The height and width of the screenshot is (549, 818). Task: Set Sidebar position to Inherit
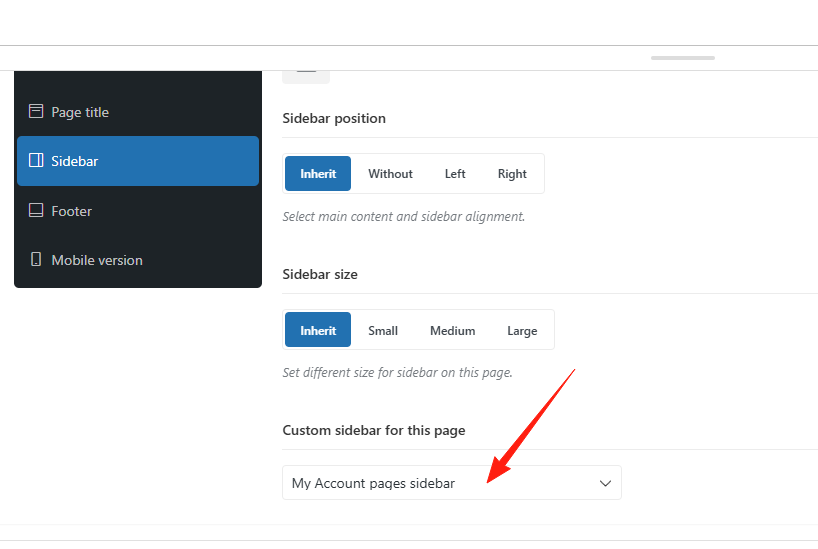pos(318,173)
